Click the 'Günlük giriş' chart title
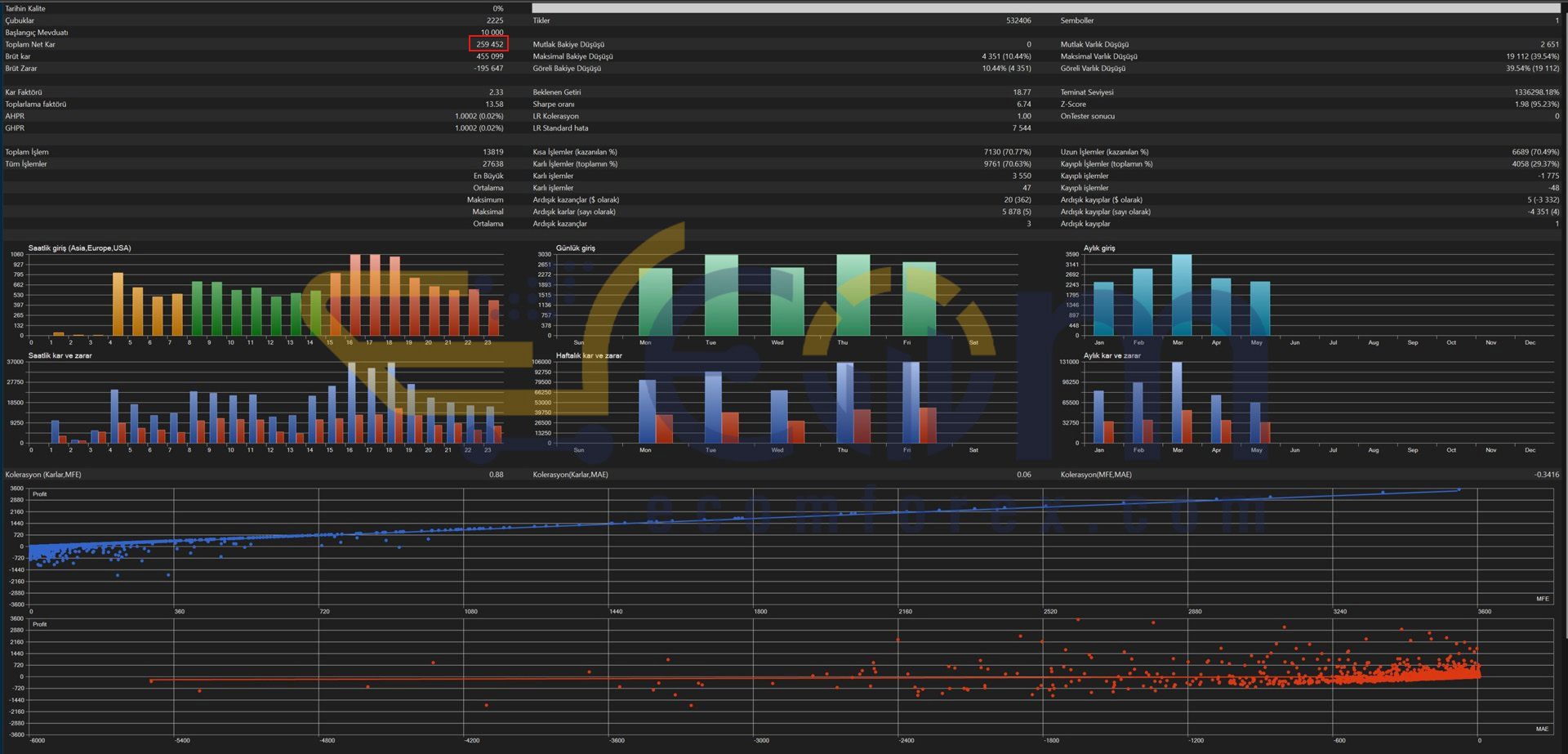Screen dimensions: 1568x754 tap(576, 248)
